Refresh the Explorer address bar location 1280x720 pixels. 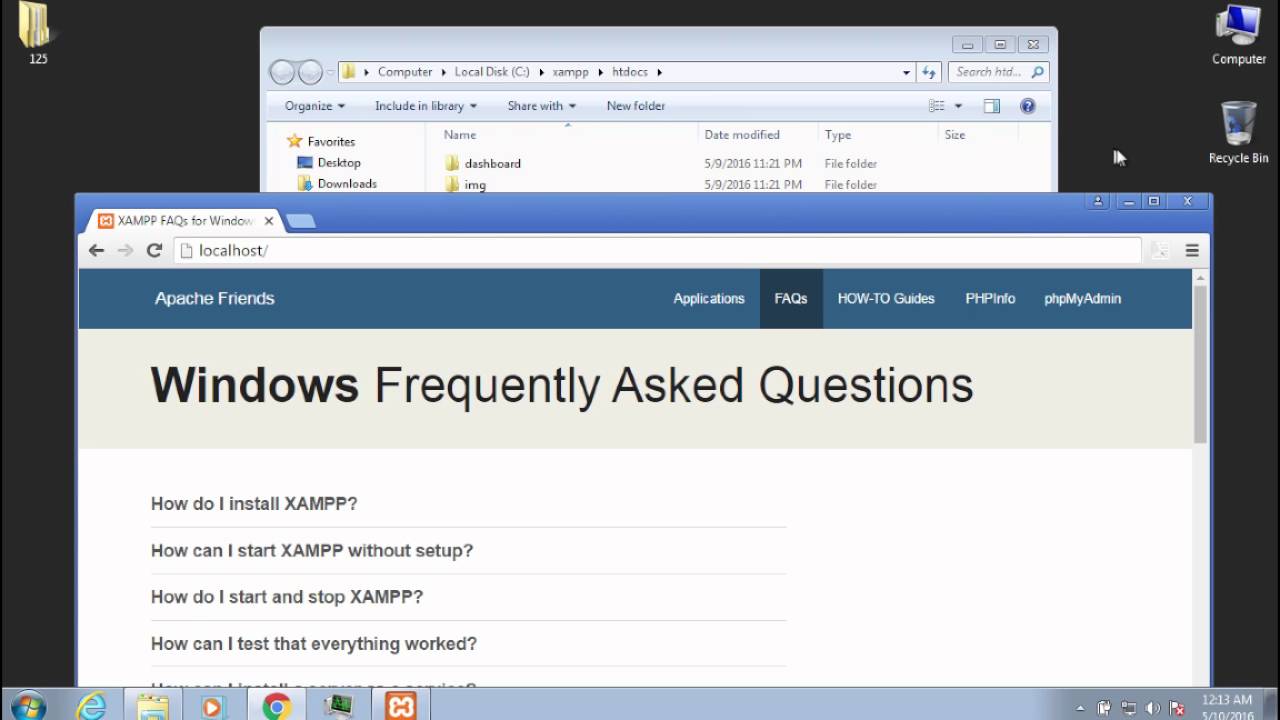[x=929, y=72]
